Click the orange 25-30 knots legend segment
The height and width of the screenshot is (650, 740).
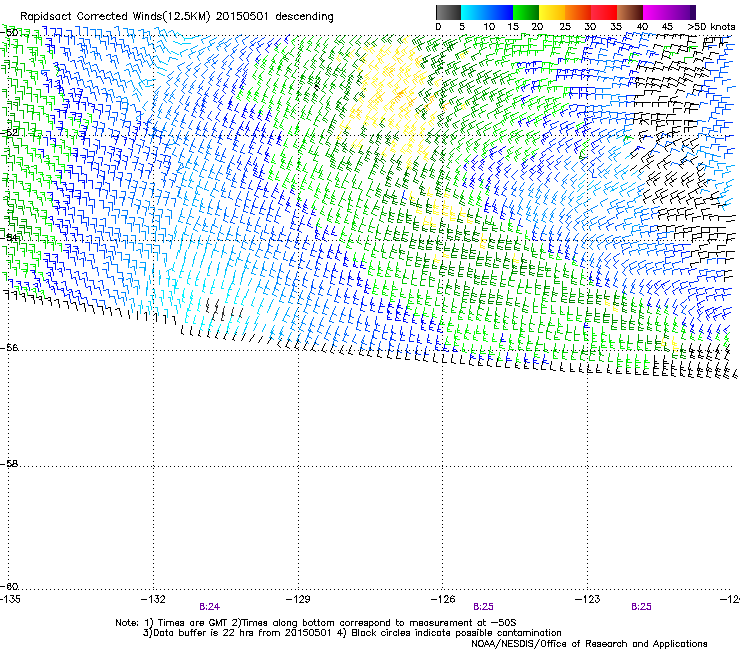click(578, 12)
